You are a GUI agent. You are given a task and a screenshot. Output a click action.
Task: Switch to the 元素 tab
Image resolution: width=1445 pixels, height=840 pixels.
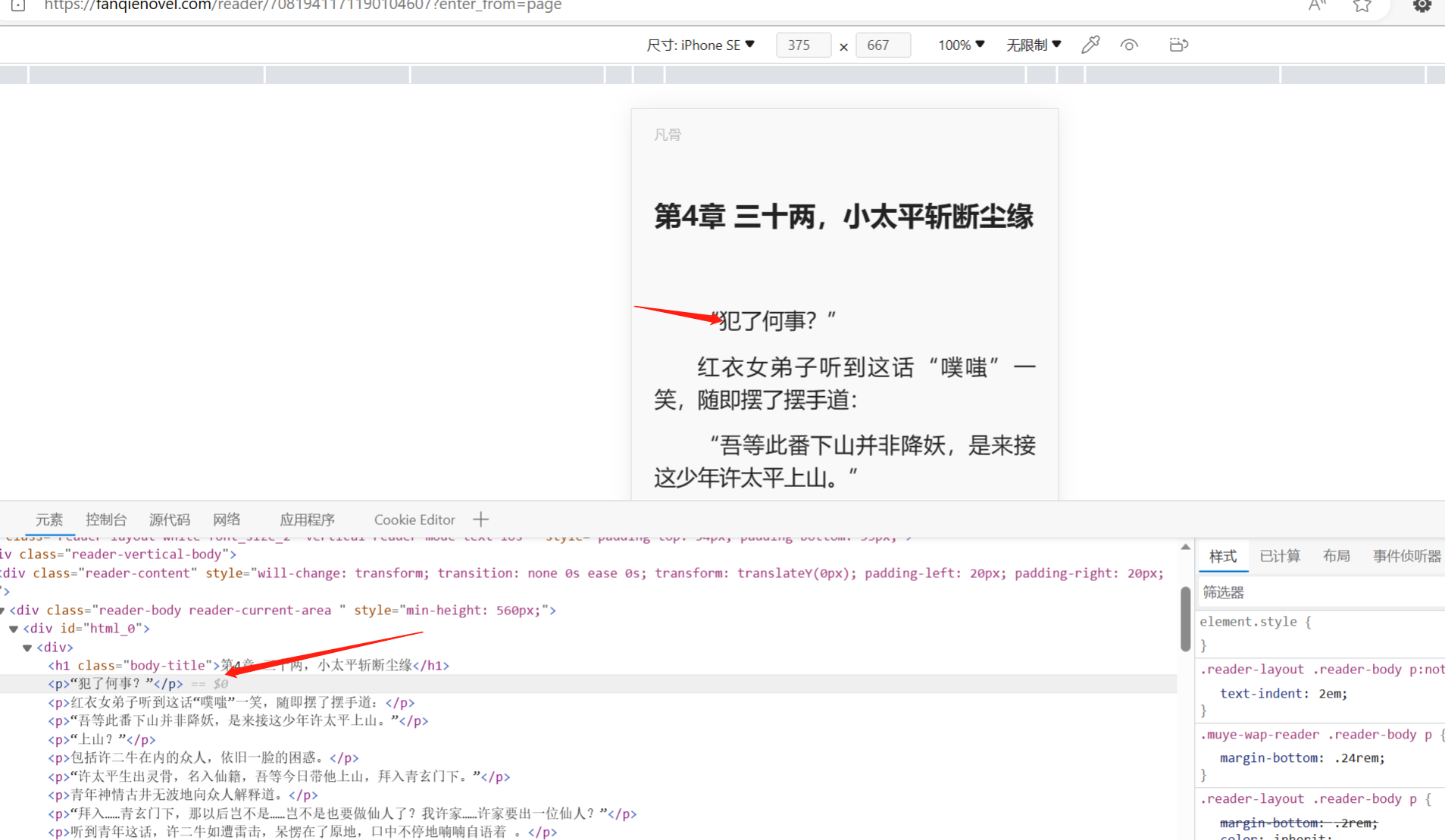49,520
